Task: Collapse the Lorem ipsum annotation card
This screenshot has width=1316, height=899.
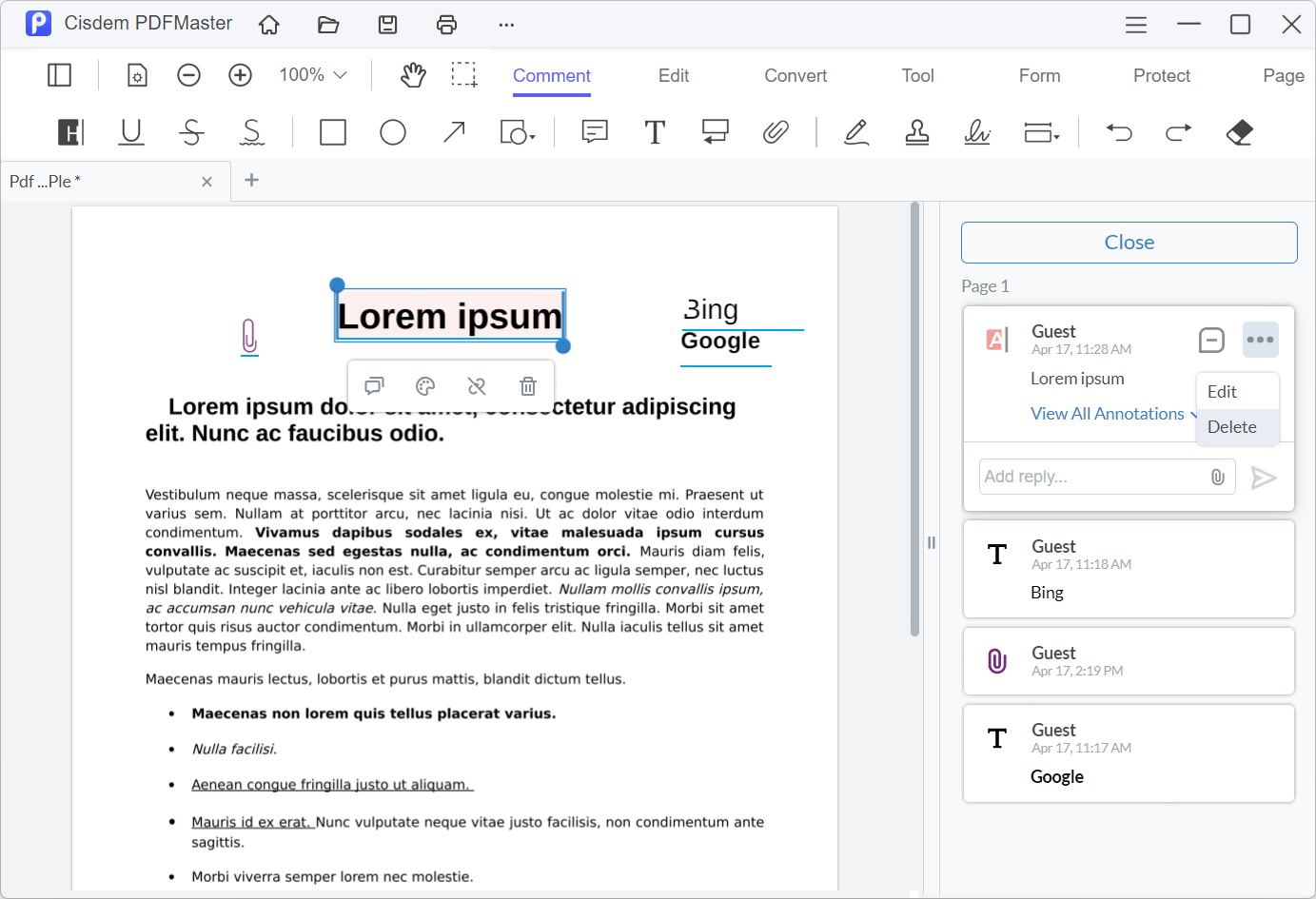Action: coord(1211,340)
